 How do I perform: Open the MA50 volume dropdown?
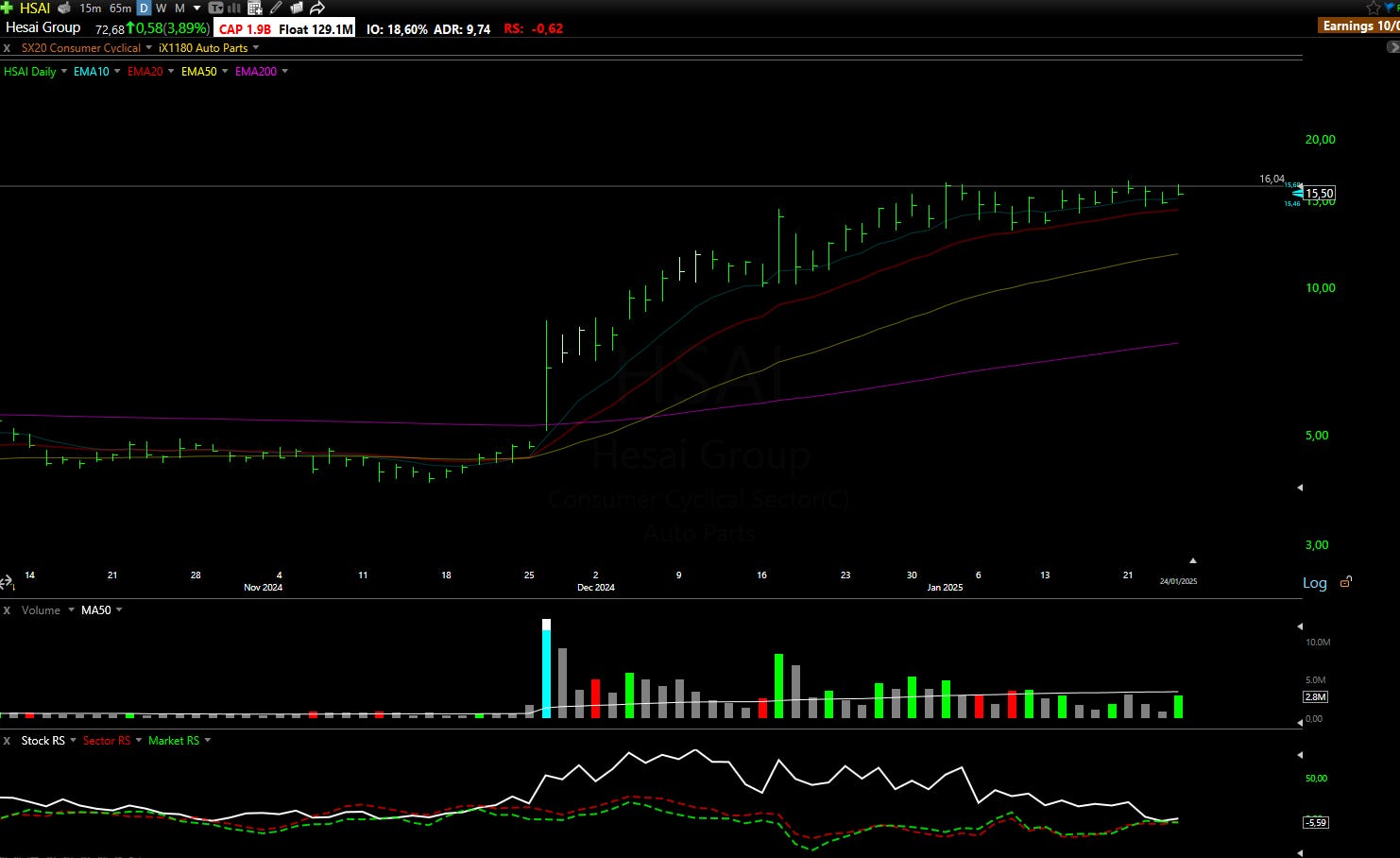pyautogui.click(x=119, y=609)
